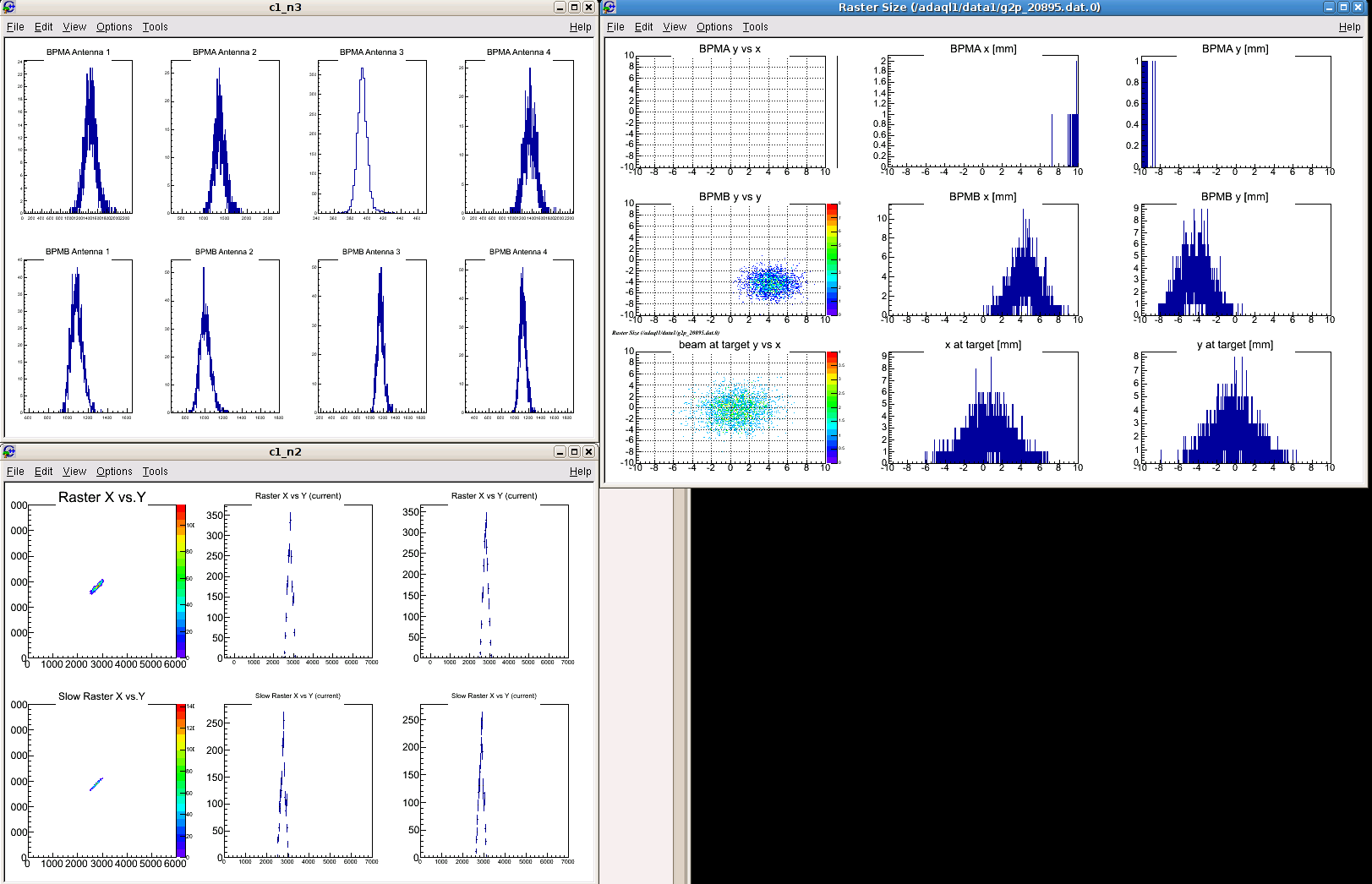This screenshot has width=1372, height=884.
Task: Open Edit menu in c1_n2 window
Action: point(43,472)
